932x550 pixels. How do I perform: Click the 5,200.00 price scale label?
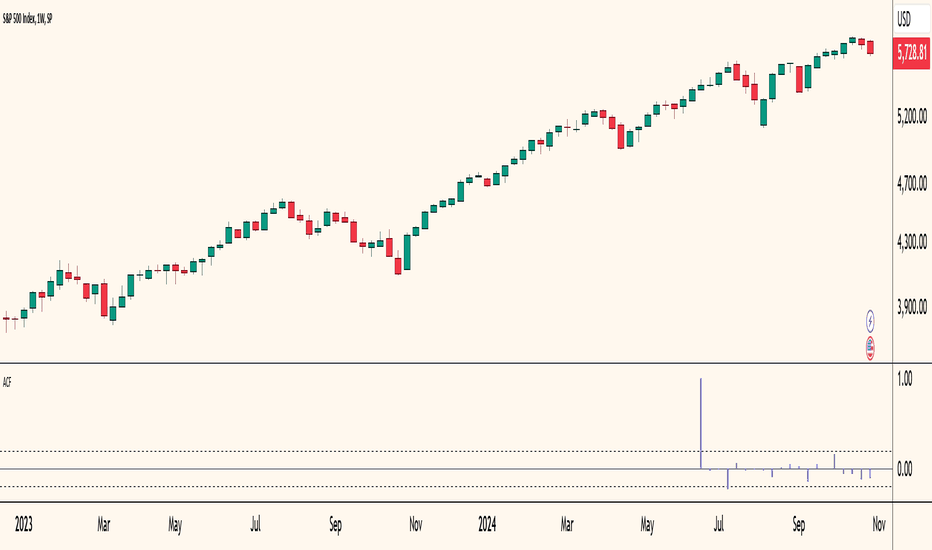[x=912, y=116]
